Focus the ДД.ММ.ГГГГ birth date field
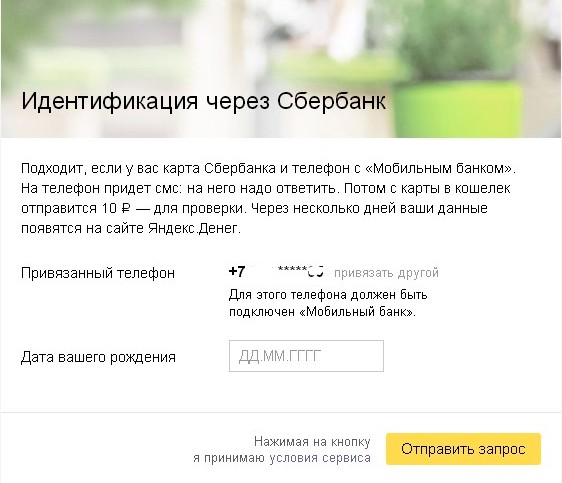 point(306,356)
